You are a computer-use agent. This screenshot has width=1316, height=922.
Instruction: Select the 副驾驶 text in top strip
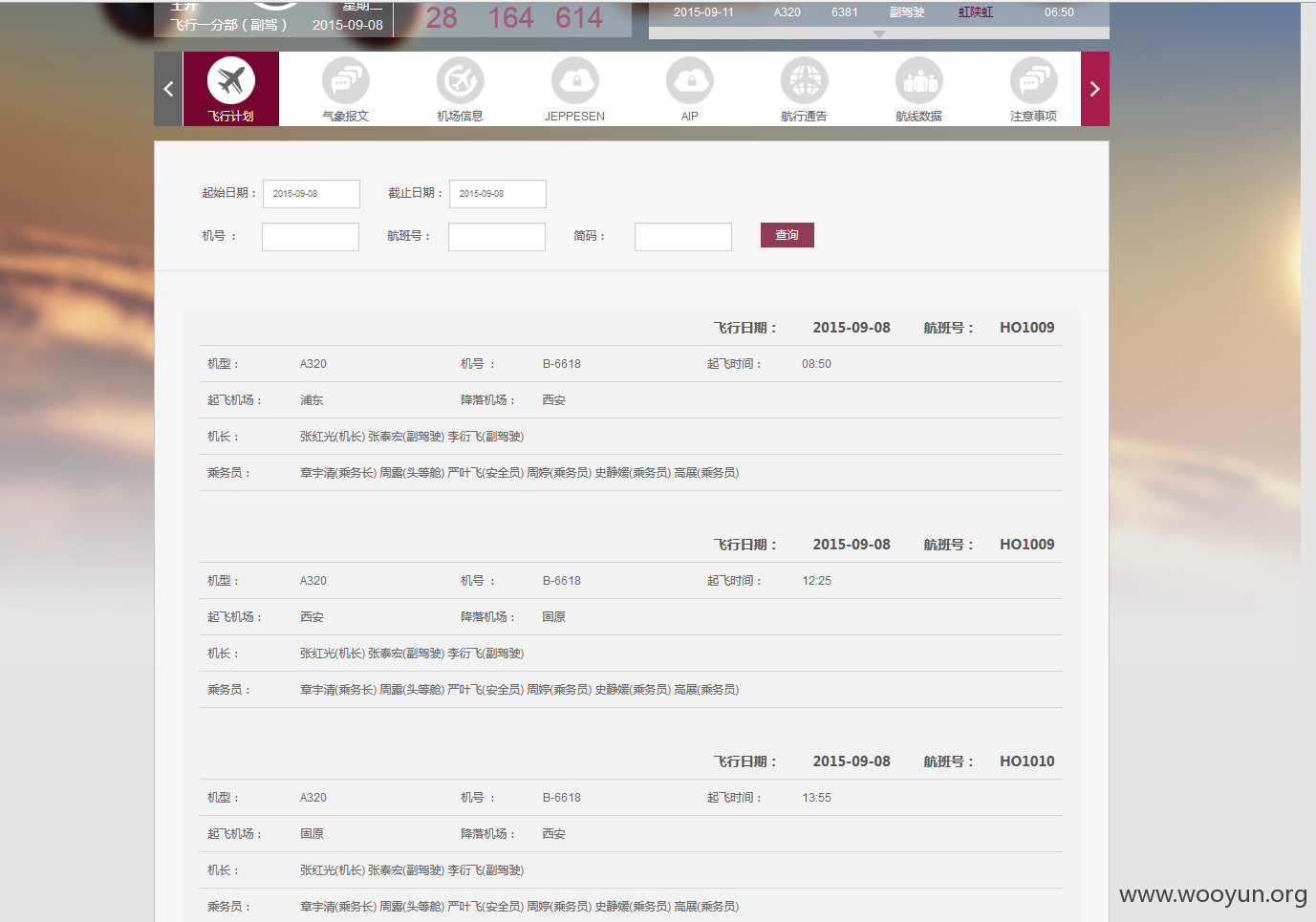tap(907, 12)
